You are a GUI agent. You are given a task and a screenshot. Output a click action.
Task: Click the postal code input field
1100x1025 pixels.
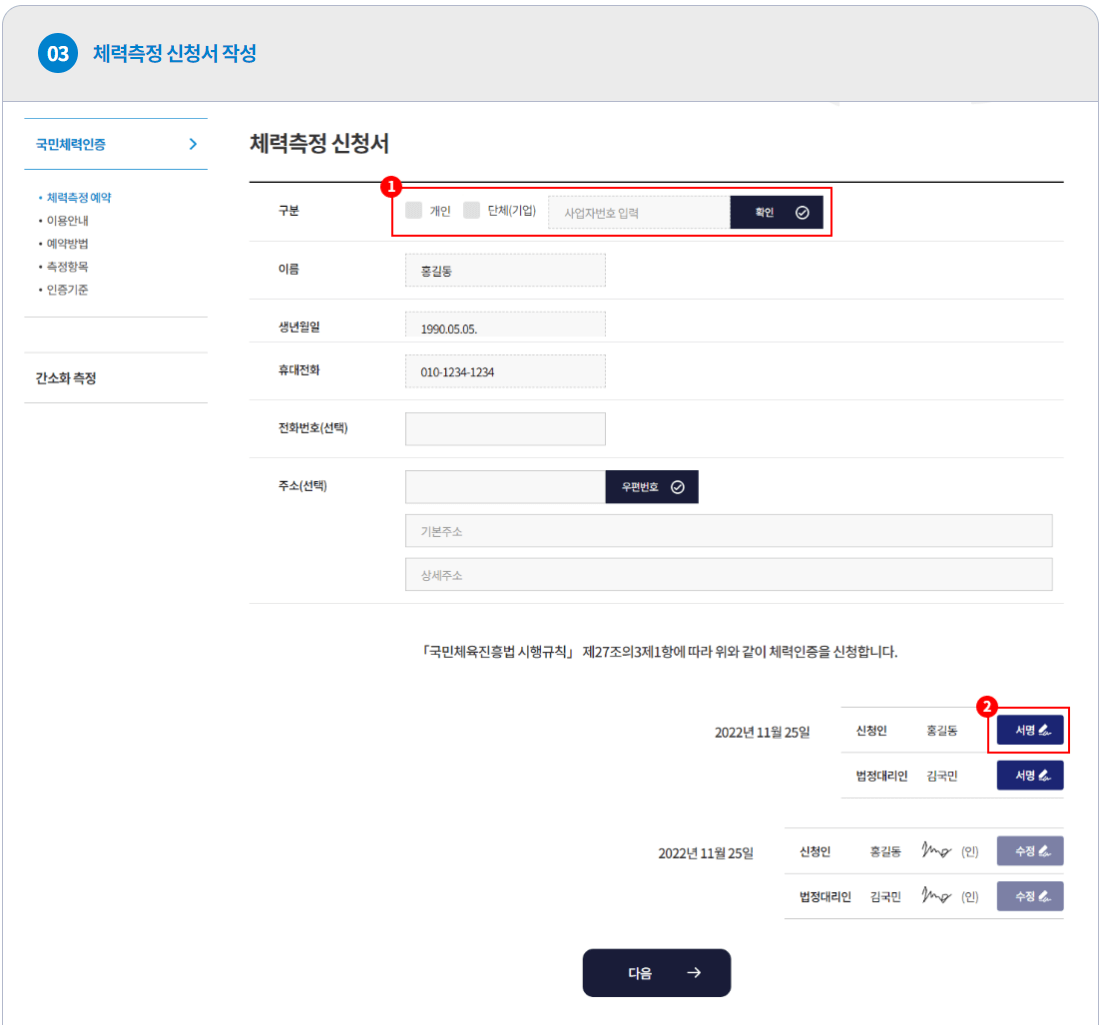coord(505,487)
